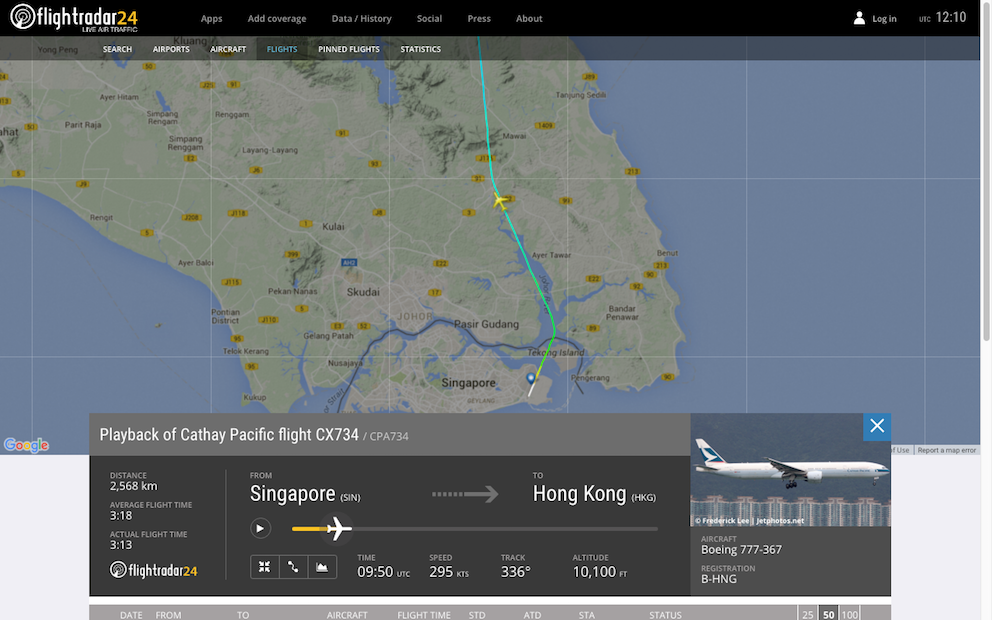Show 25 results per page

[807, 614]
